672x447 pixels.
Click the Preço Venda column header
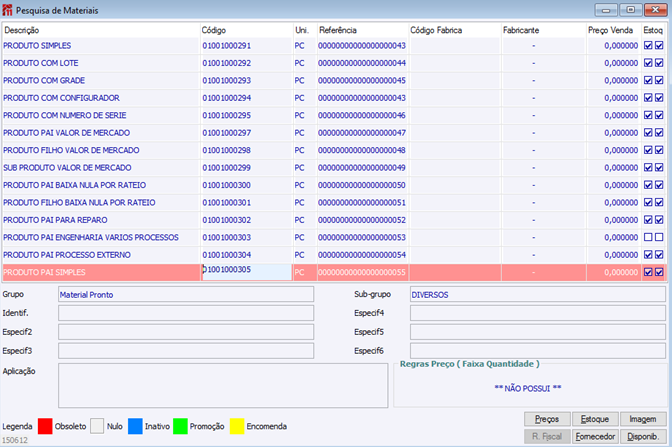(x=614, y=30)
